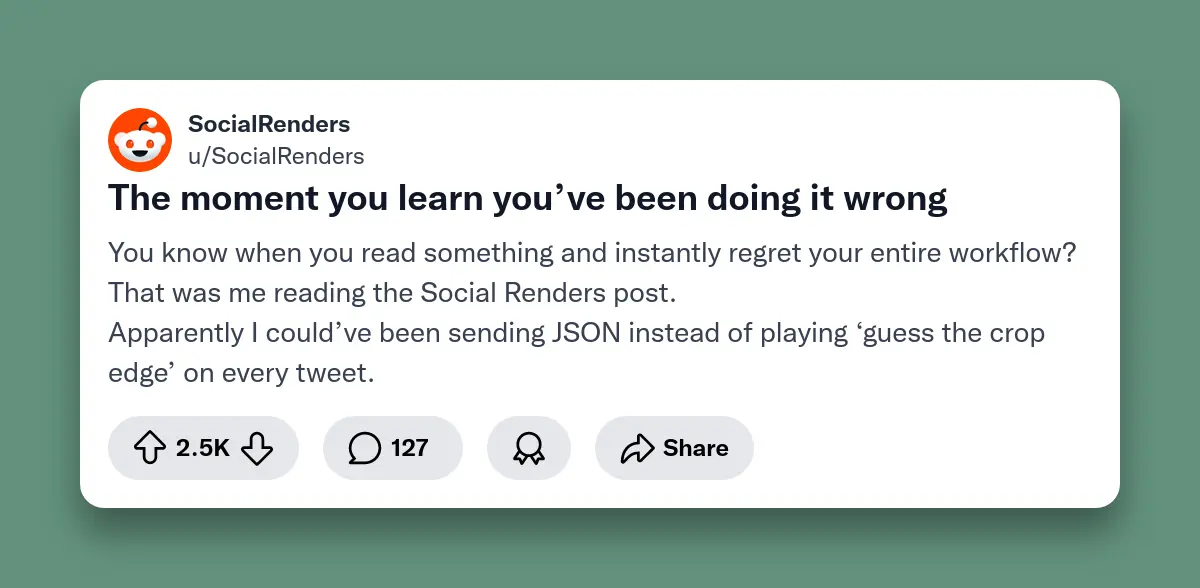Select the SocialRenders community name
Image resolution: width=1200 pixels, height=588 pixels.
[x=269, y=124]
